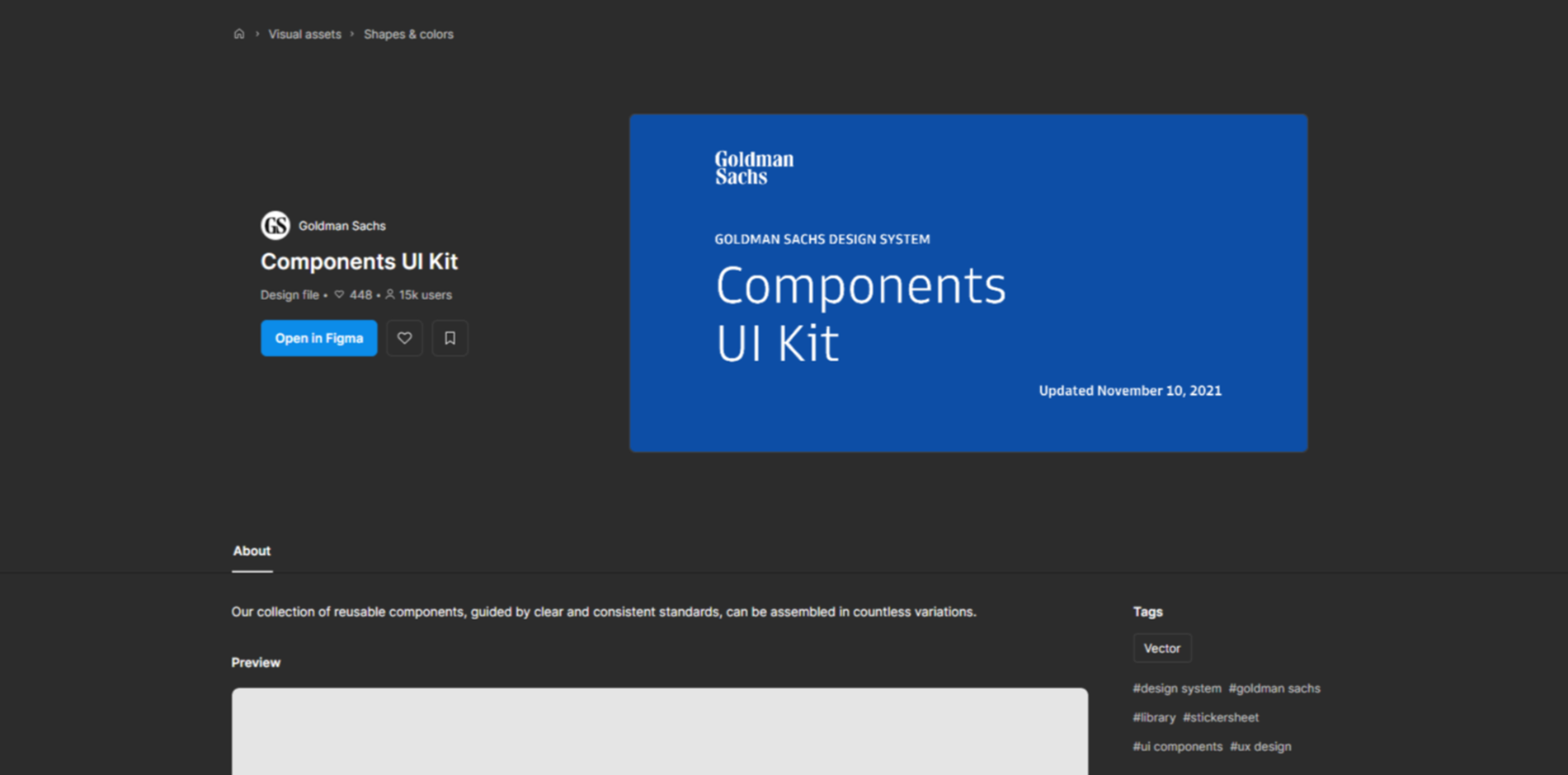Open the Visual assets breadcrumb
Image resolution: width=1568 pixels, height=775 pixels.
tap(304, 34)
